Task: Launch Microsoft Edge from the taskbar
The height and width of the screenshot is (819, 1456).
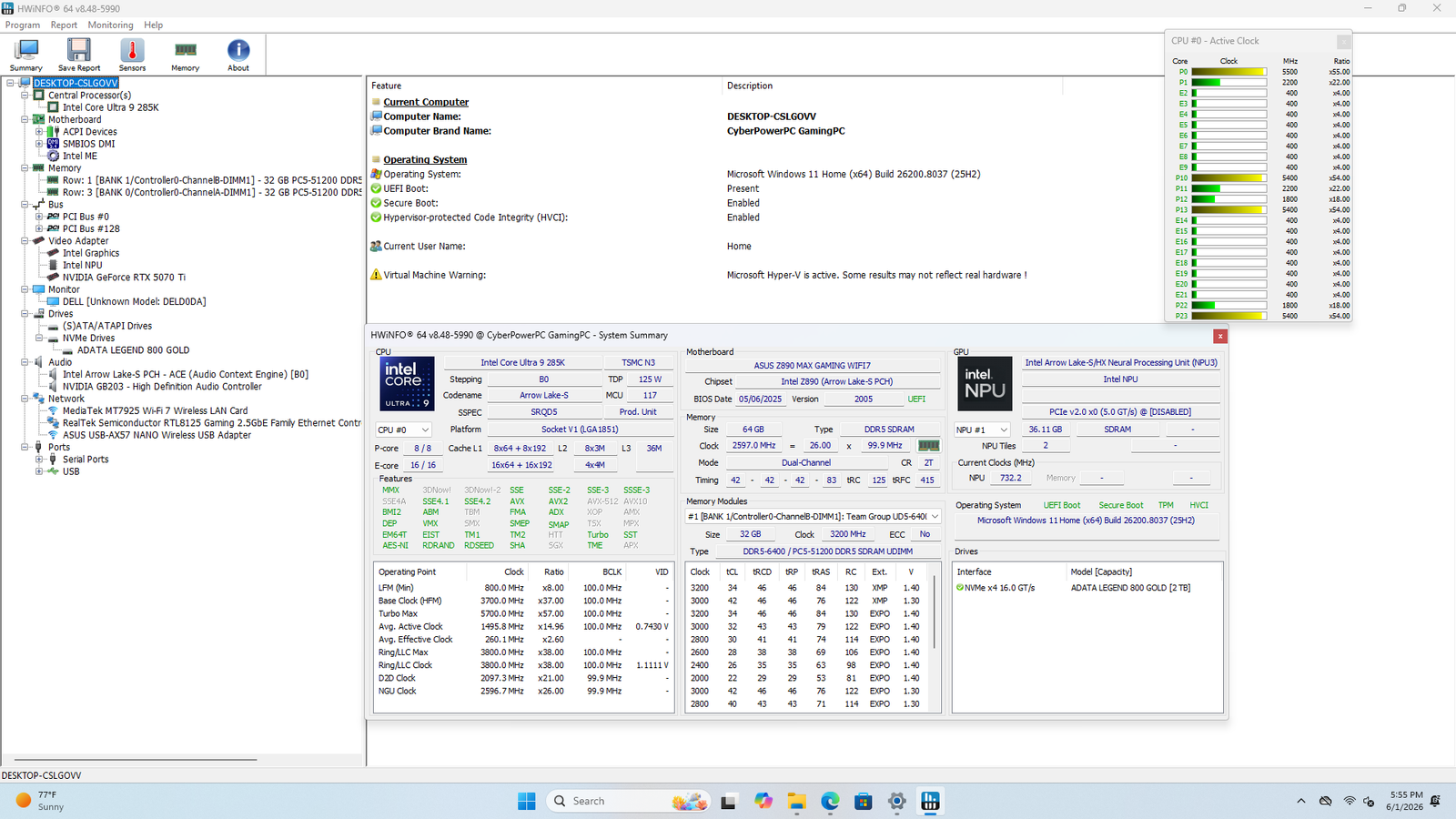Action: click(830, 801)
